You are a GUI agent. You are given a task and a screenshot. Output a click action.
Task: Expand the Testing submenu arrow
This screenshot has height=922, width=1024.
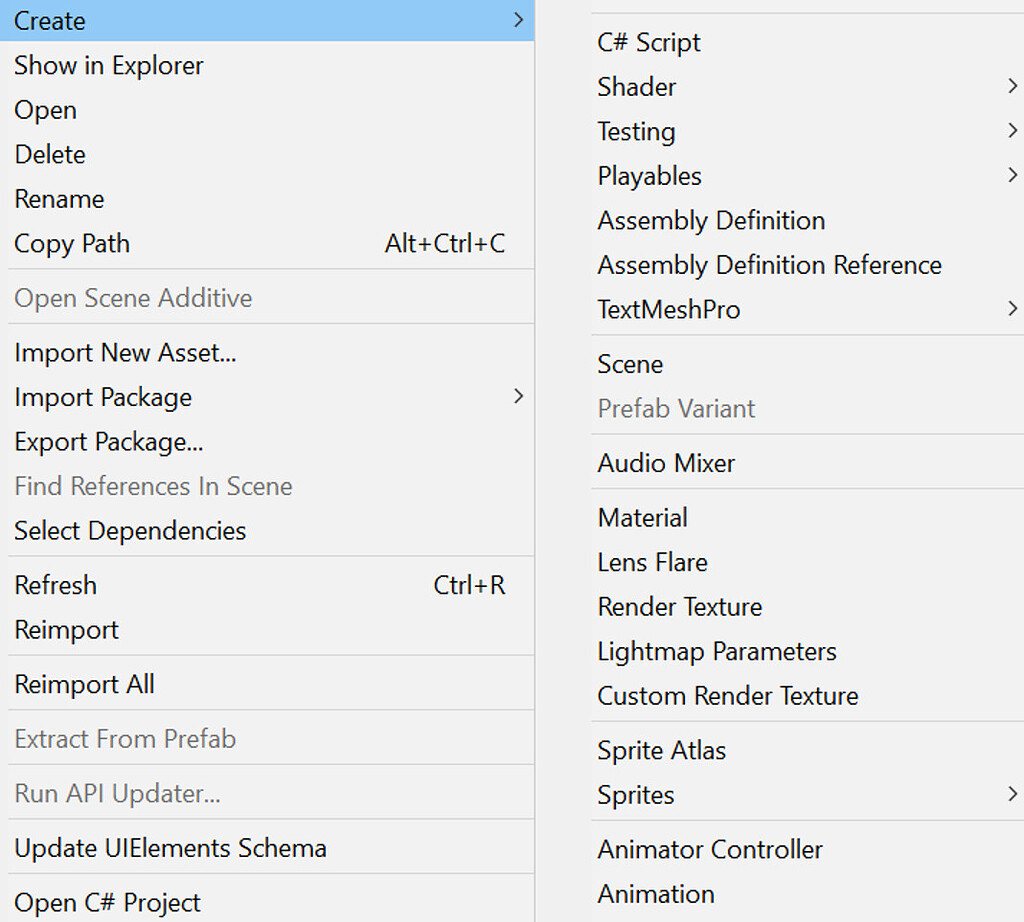(x=1013, y=131)
